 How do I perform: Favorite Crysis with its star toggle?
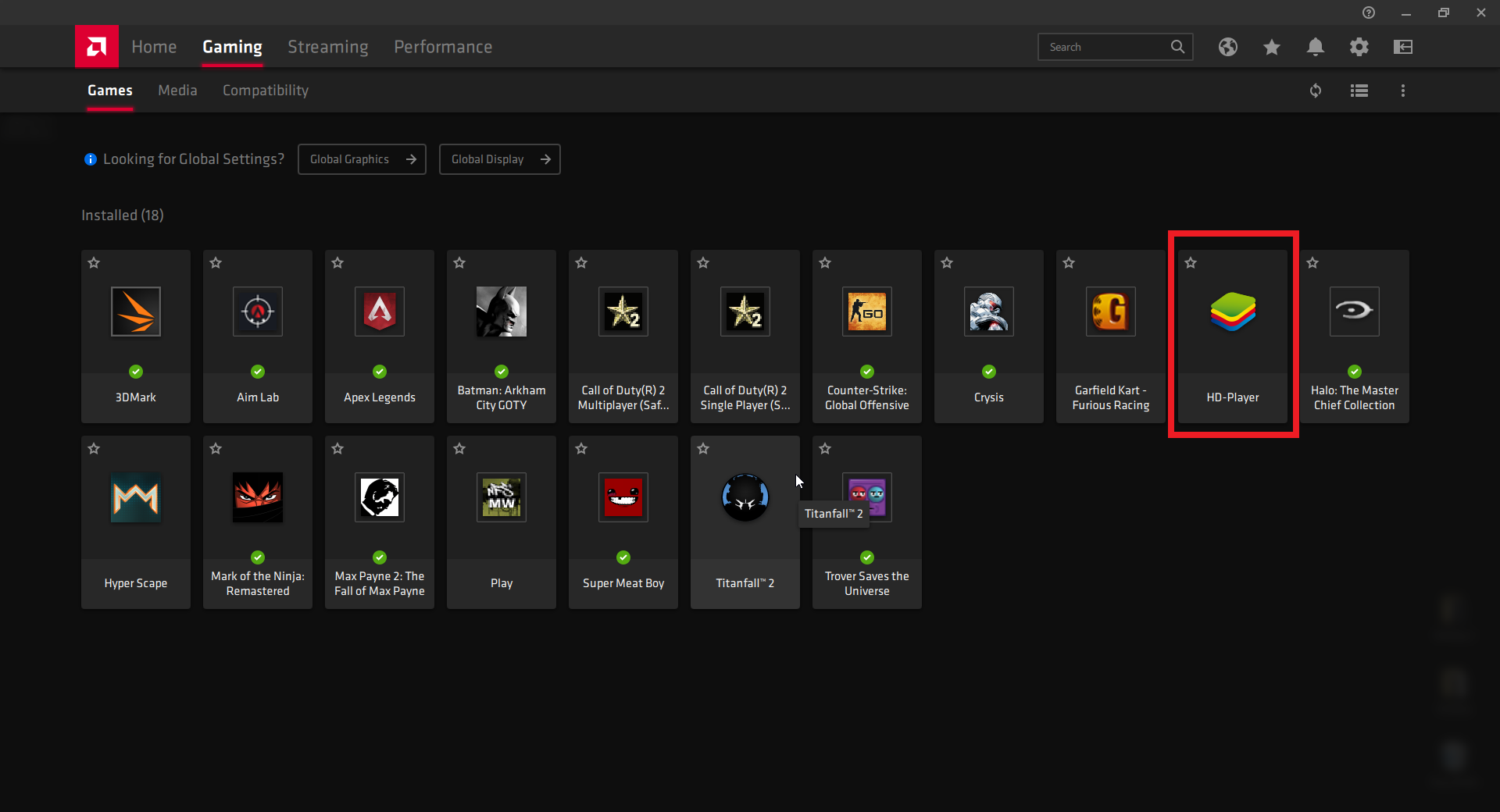pyautogui.click(x=947, y=263)
